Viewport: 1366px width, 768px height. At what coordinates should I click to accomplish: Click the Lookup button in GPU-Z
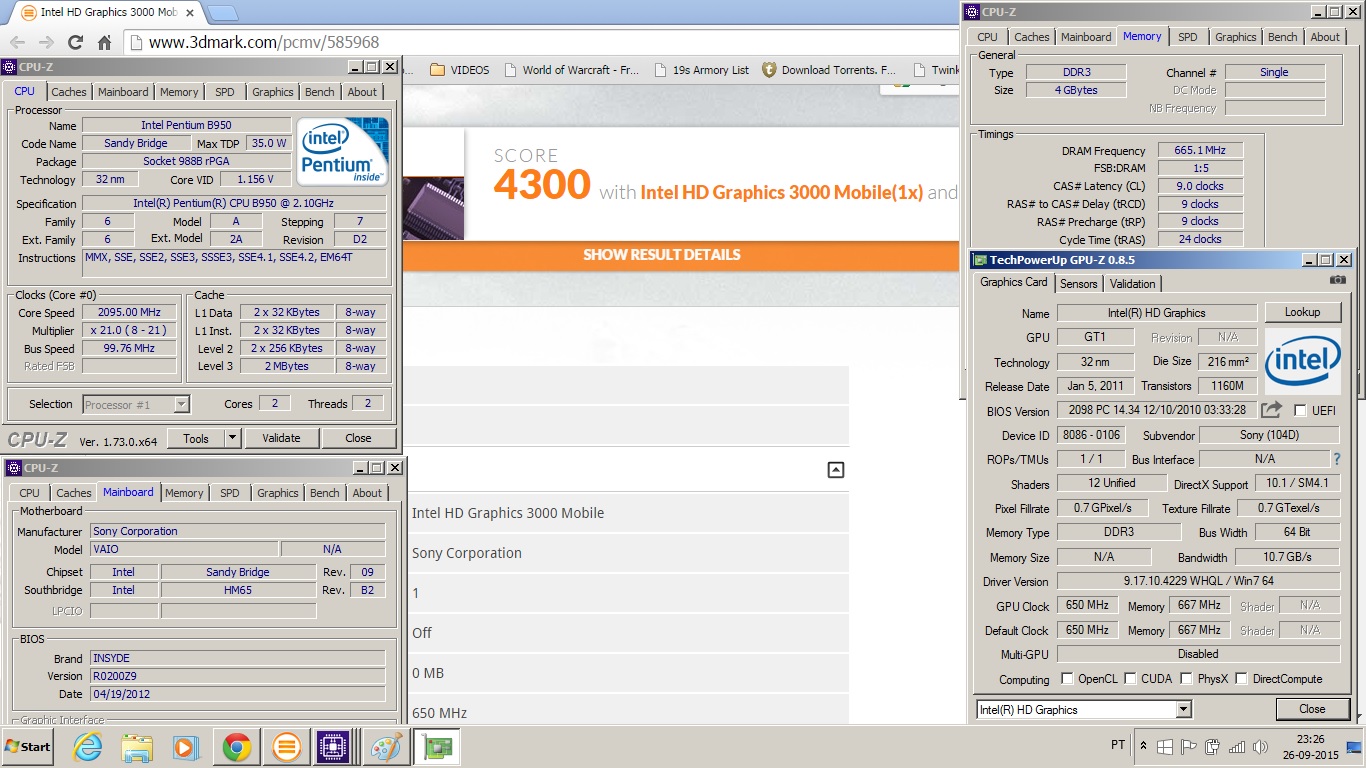tap(1302, 312)
